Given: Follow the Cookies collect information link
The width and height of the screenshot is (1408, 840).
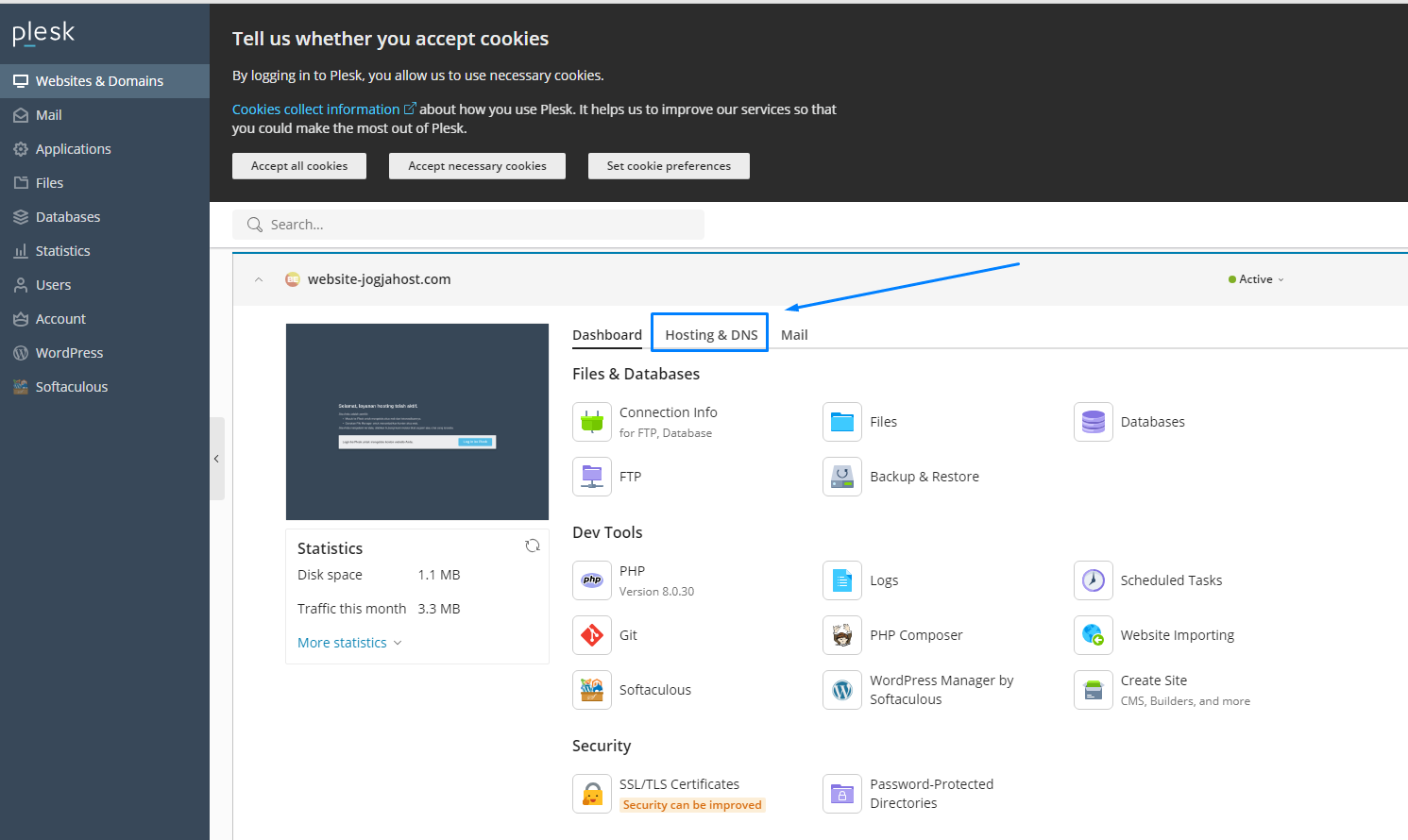Looking at the screenshot, I should pyautogui.click(x=316, y=109).
